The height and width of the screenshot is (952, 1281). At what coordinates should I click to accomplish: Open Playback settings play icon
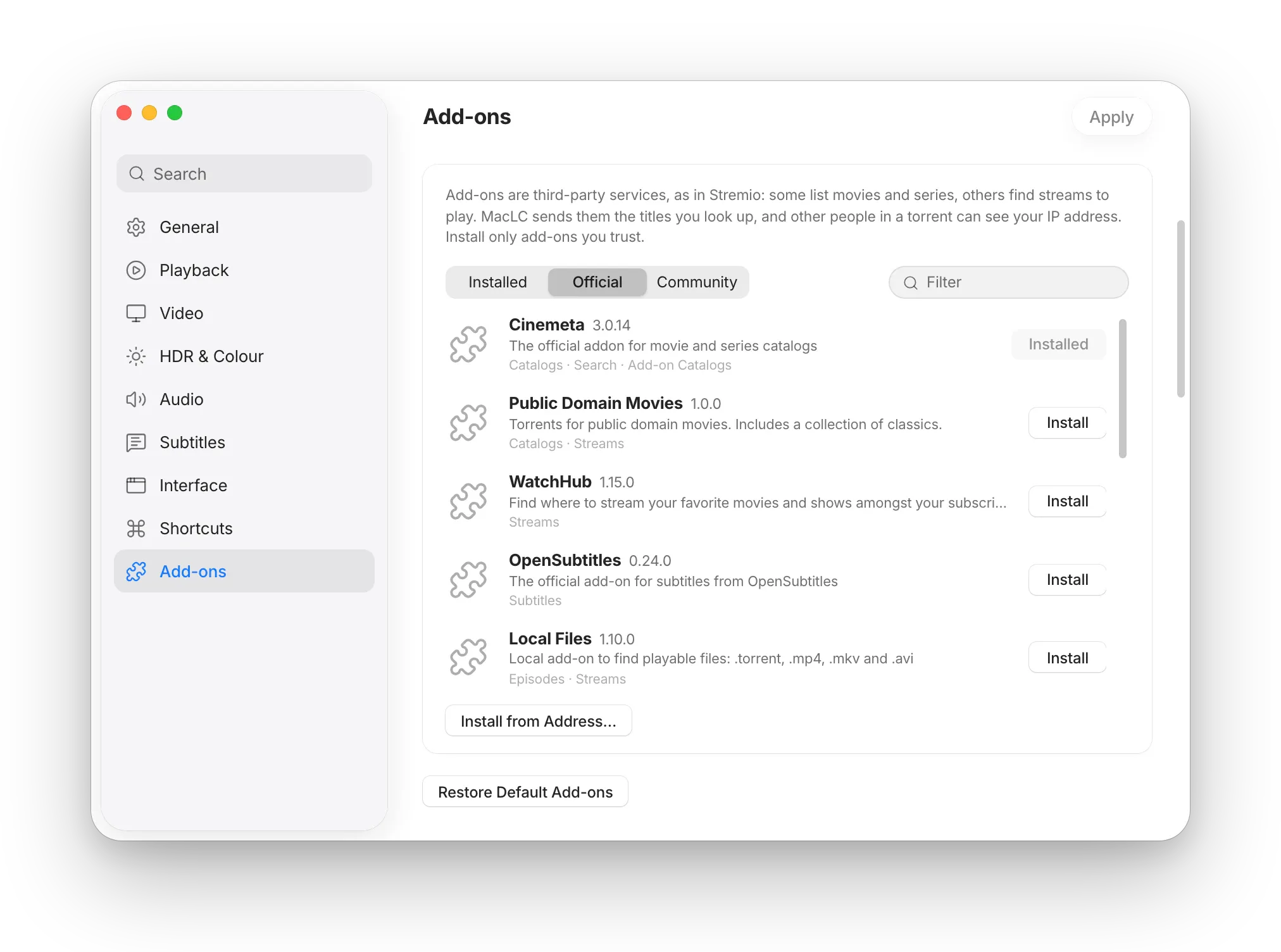click(x=136, y=270)
